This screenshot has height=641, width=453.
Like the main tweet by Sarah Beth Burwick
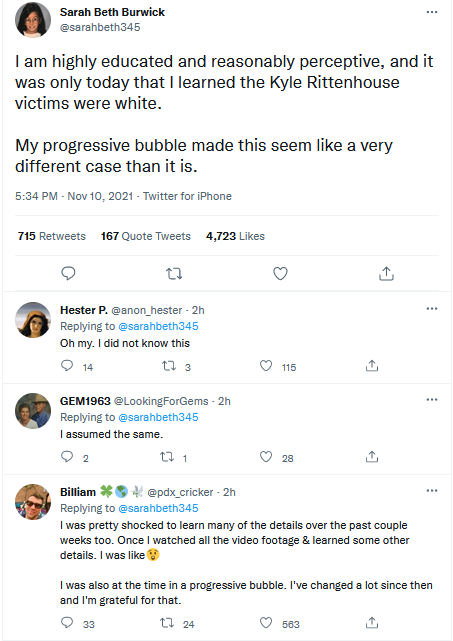coord(280,273)
